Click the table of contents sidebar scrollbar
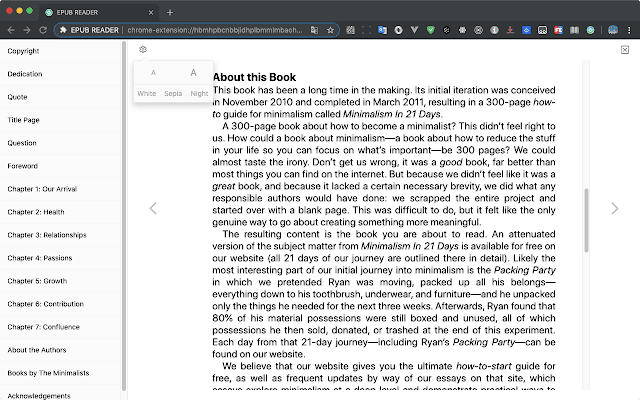Screen dimensions: 640x400 tap(124, 216)
